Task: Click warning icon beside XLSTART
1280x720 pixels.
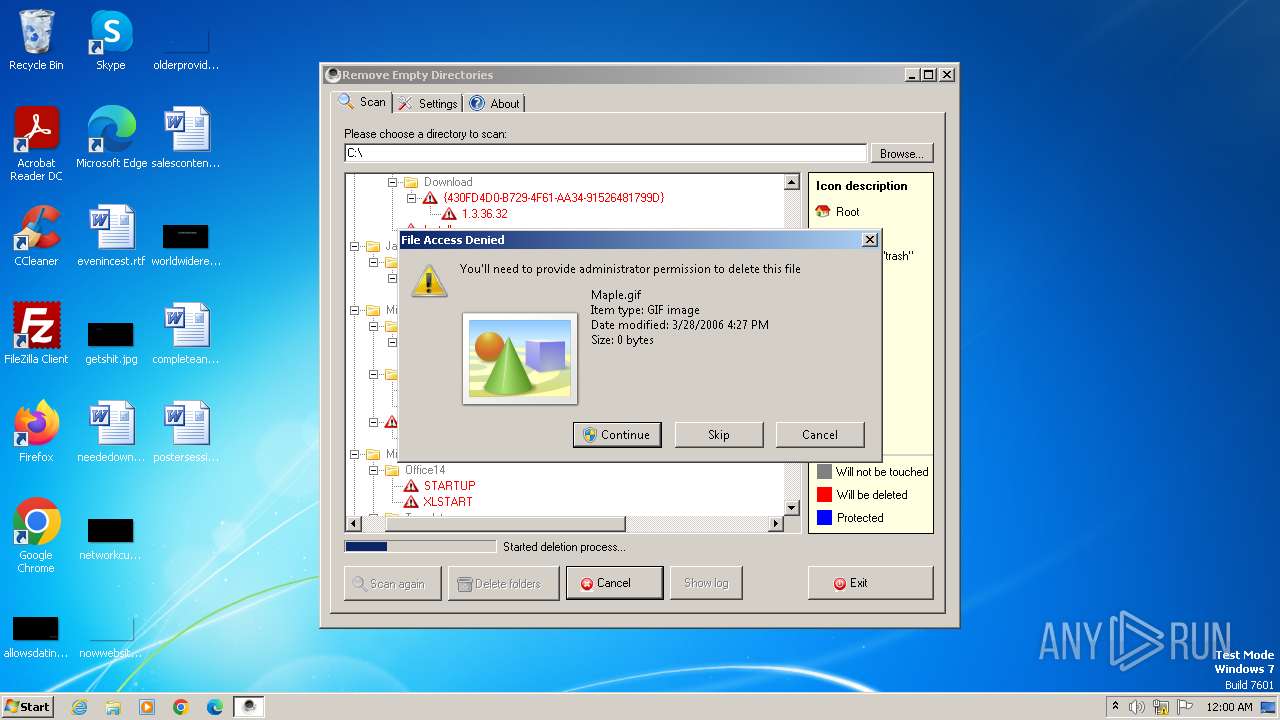Action: coord(411,502)
